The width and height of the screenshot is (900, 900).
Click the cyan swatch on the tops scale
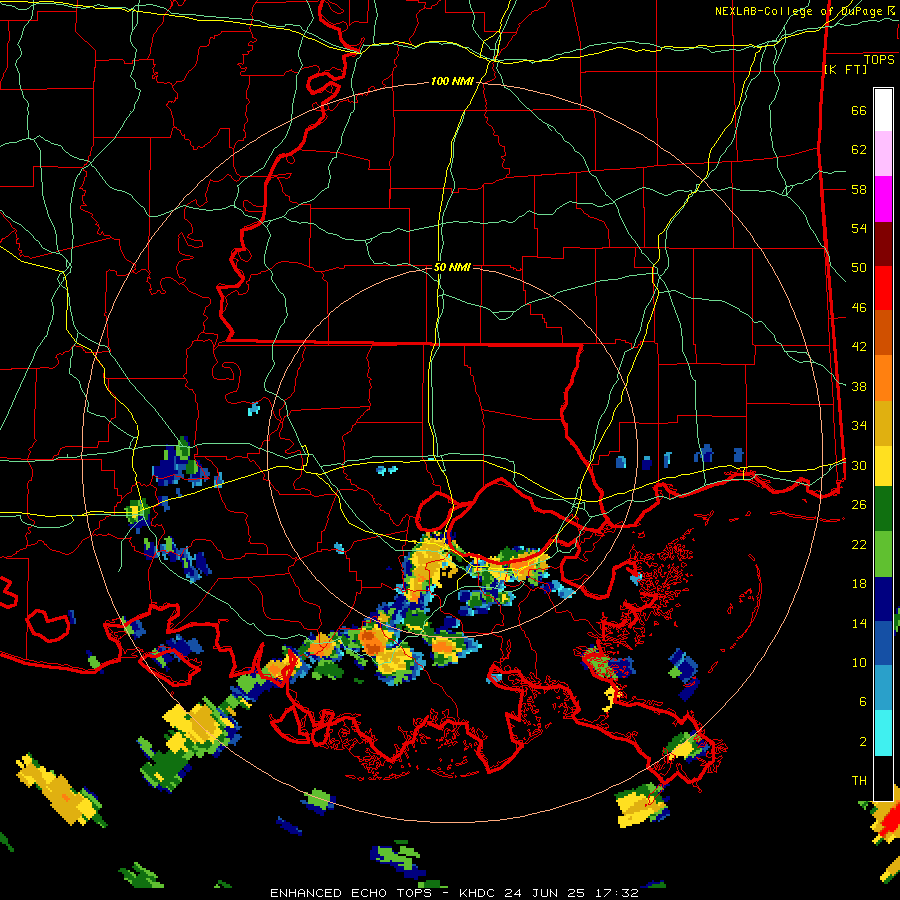click(883, 733)
